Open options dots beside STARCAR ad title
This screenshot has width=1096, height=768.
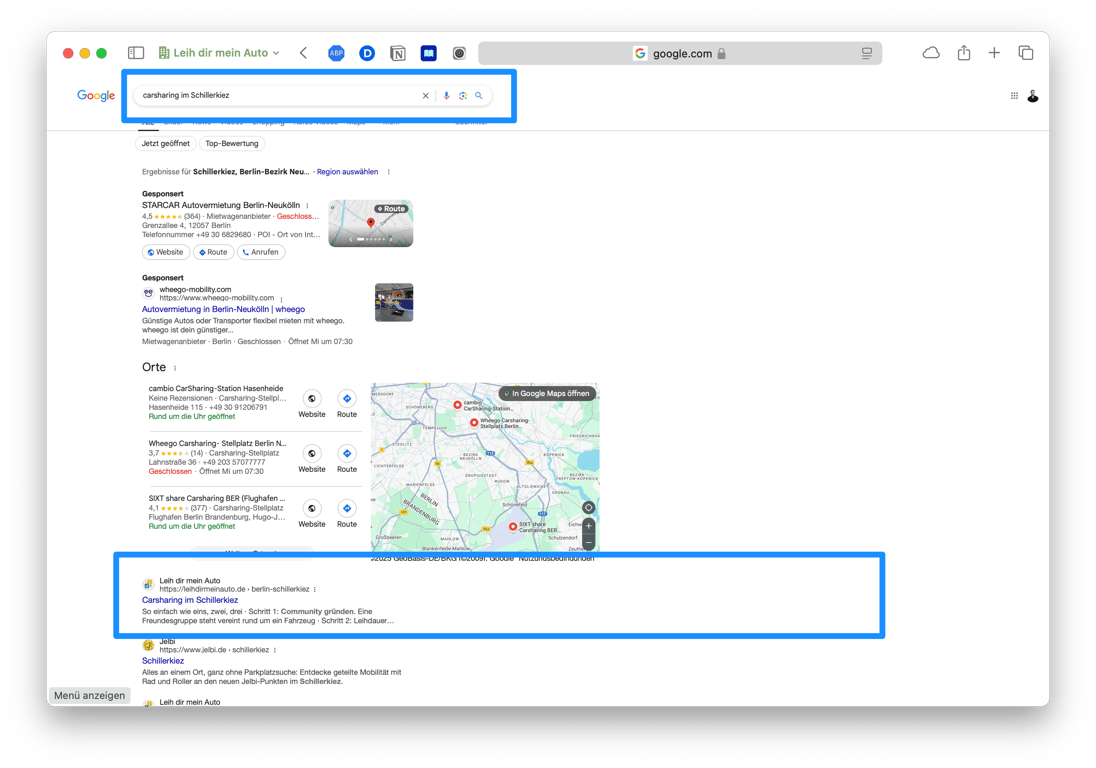point(308,205)
